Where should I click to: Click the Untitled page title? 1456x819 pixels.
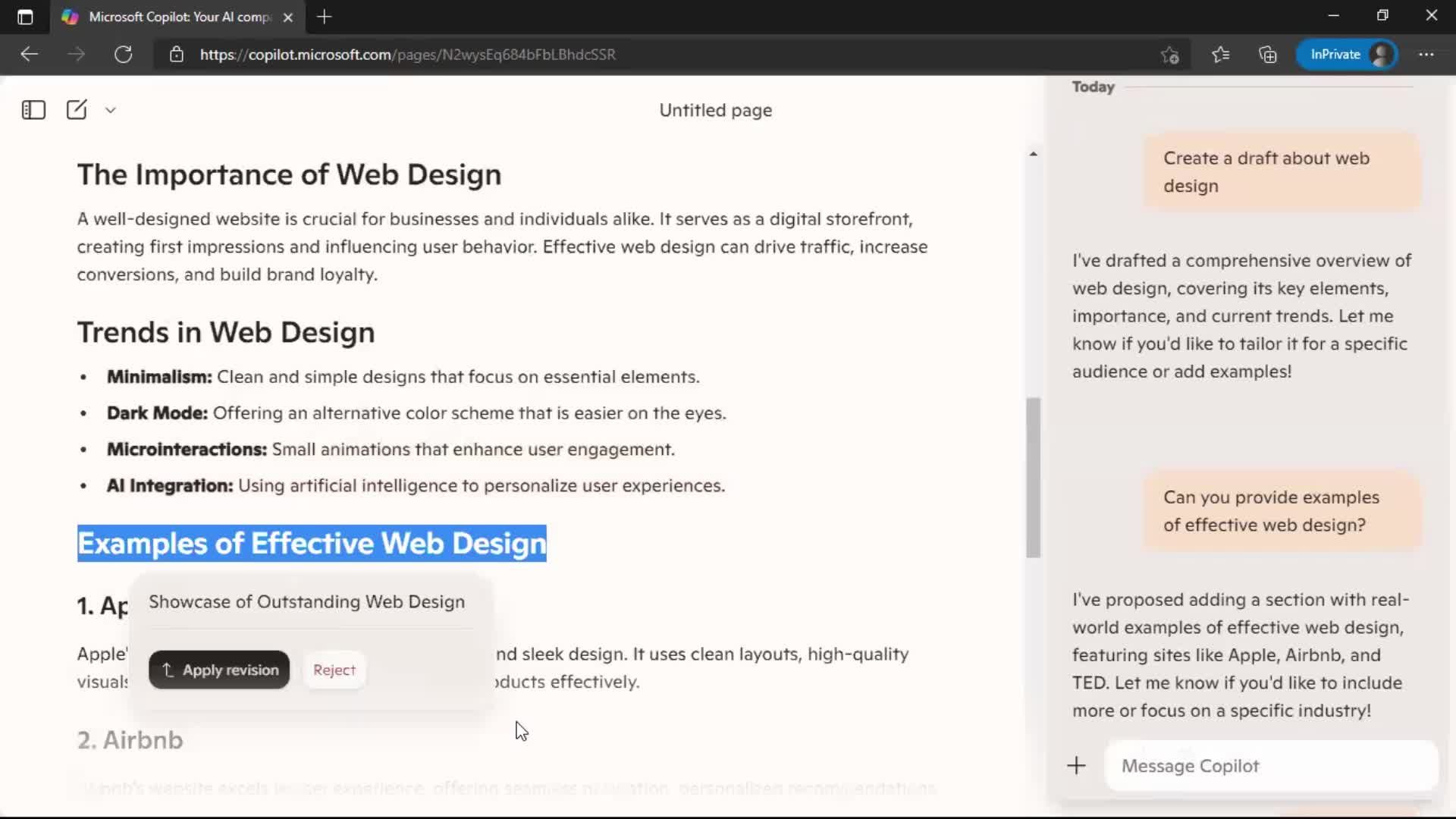click(715, 111)
